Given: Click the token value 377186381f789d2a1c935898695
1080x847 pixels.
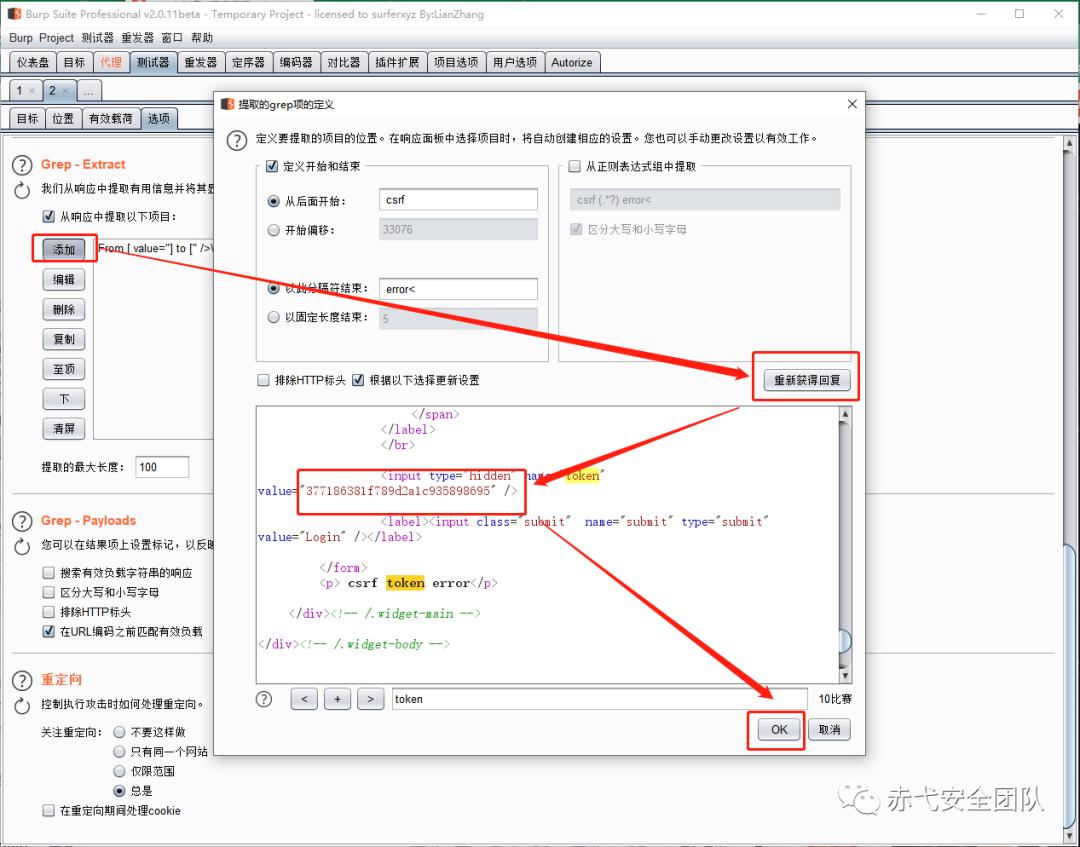Looking at the screenshot, I should pyautogui.click(x=398, y=491).
